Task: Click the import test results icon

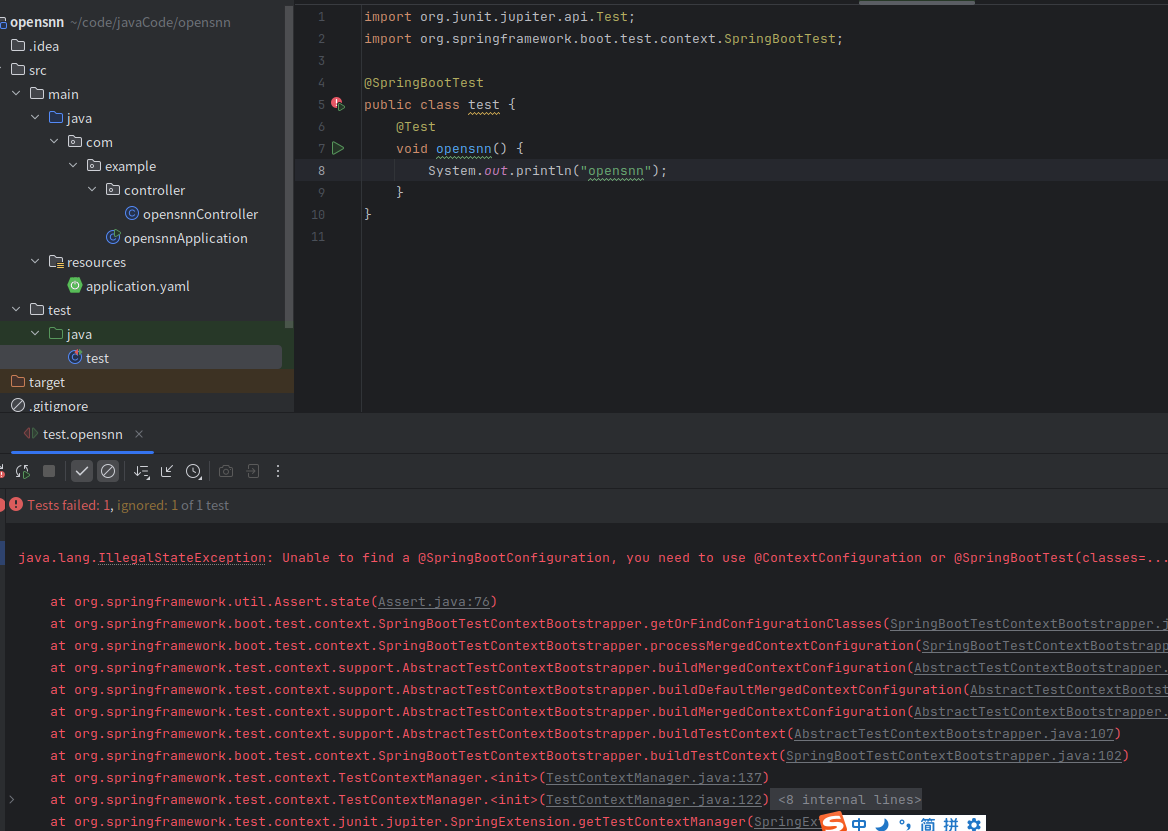Action: coord(253,471)
